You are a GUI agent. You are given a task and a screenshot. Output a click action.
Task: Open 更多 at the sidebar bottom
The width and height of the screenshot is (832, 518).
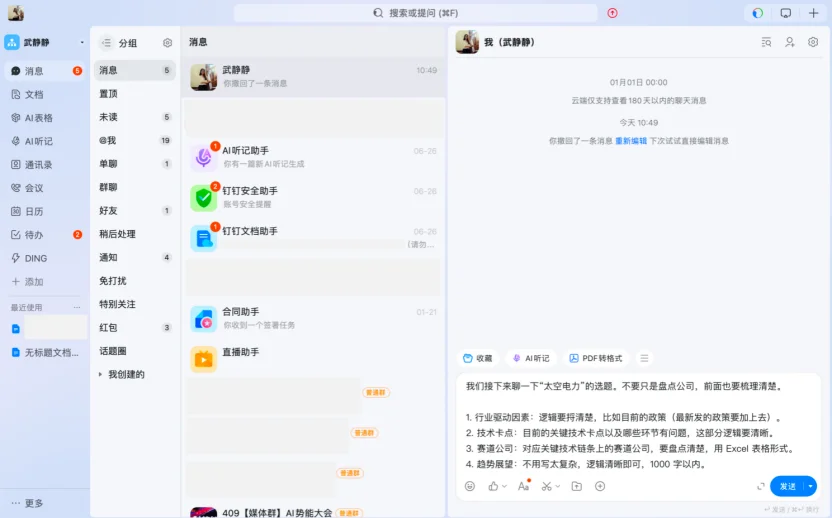coord(28,503)
